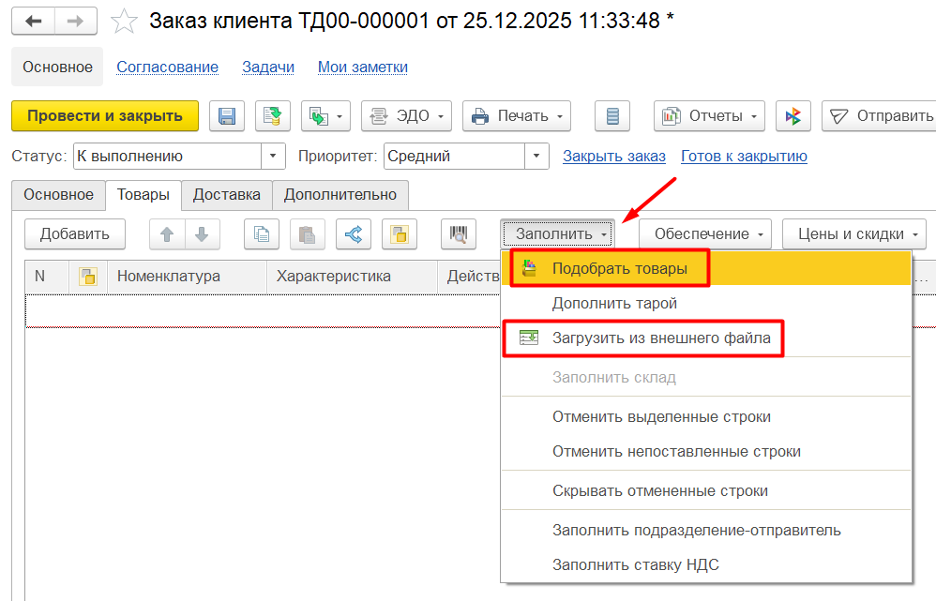Open the Цены и скидки dropdown

click(854, 234)
